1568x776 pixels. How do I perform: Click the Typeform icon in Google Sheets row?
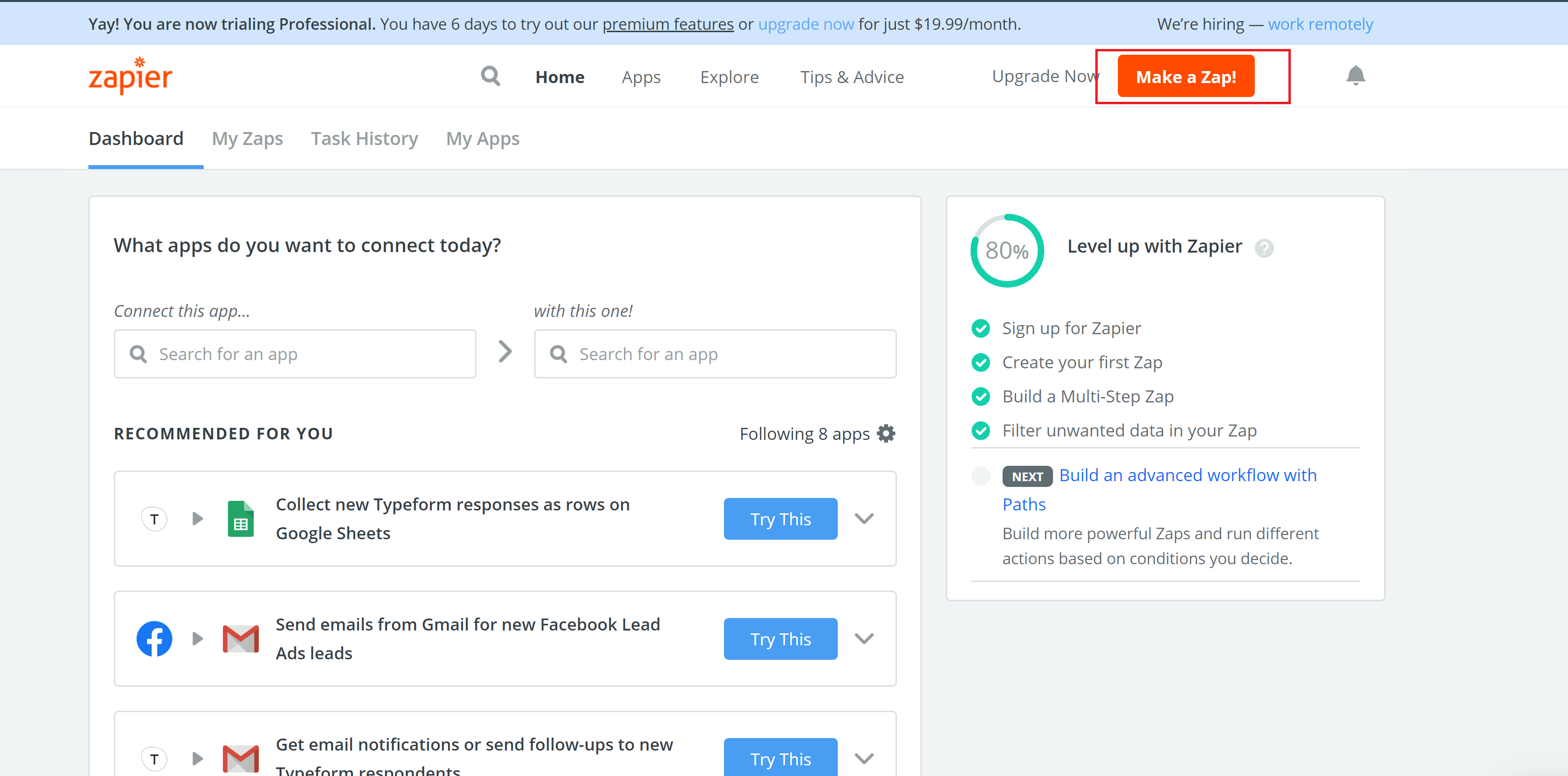[154, 519]
